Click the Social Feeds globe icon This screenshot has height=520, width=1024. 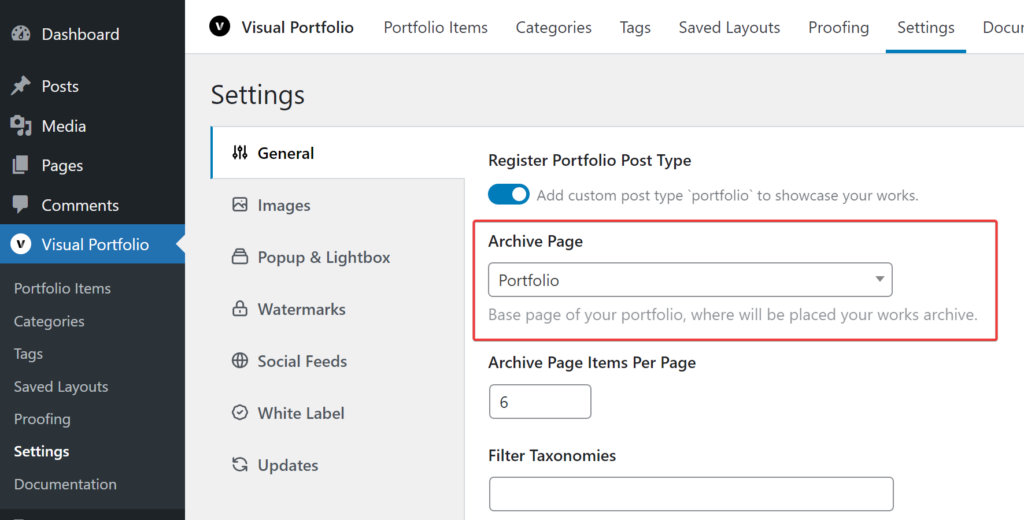click(240, 361)
